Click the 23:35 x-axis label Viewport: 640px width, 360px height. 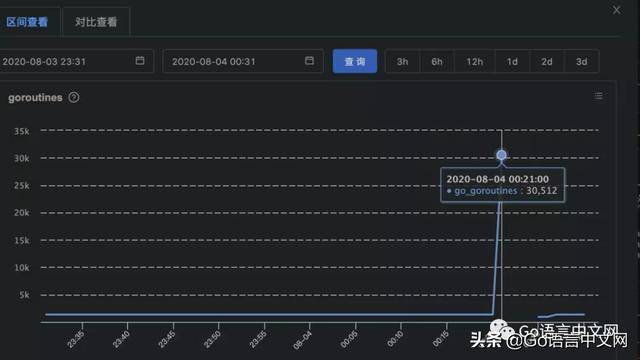[x=76, y=339]
